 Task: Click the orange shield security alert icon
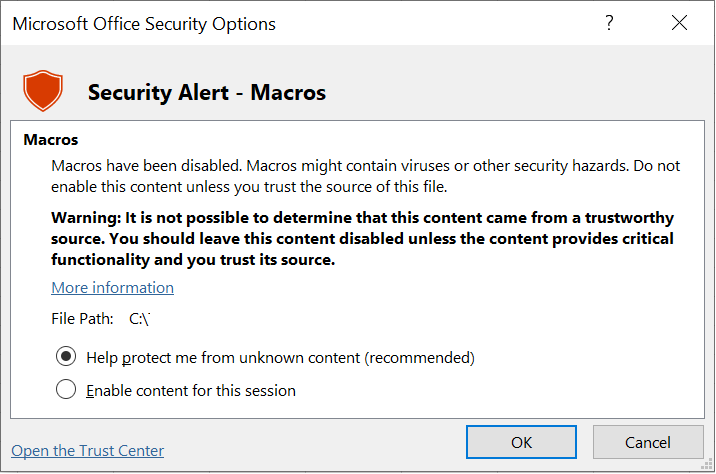(x=43, y=90)
